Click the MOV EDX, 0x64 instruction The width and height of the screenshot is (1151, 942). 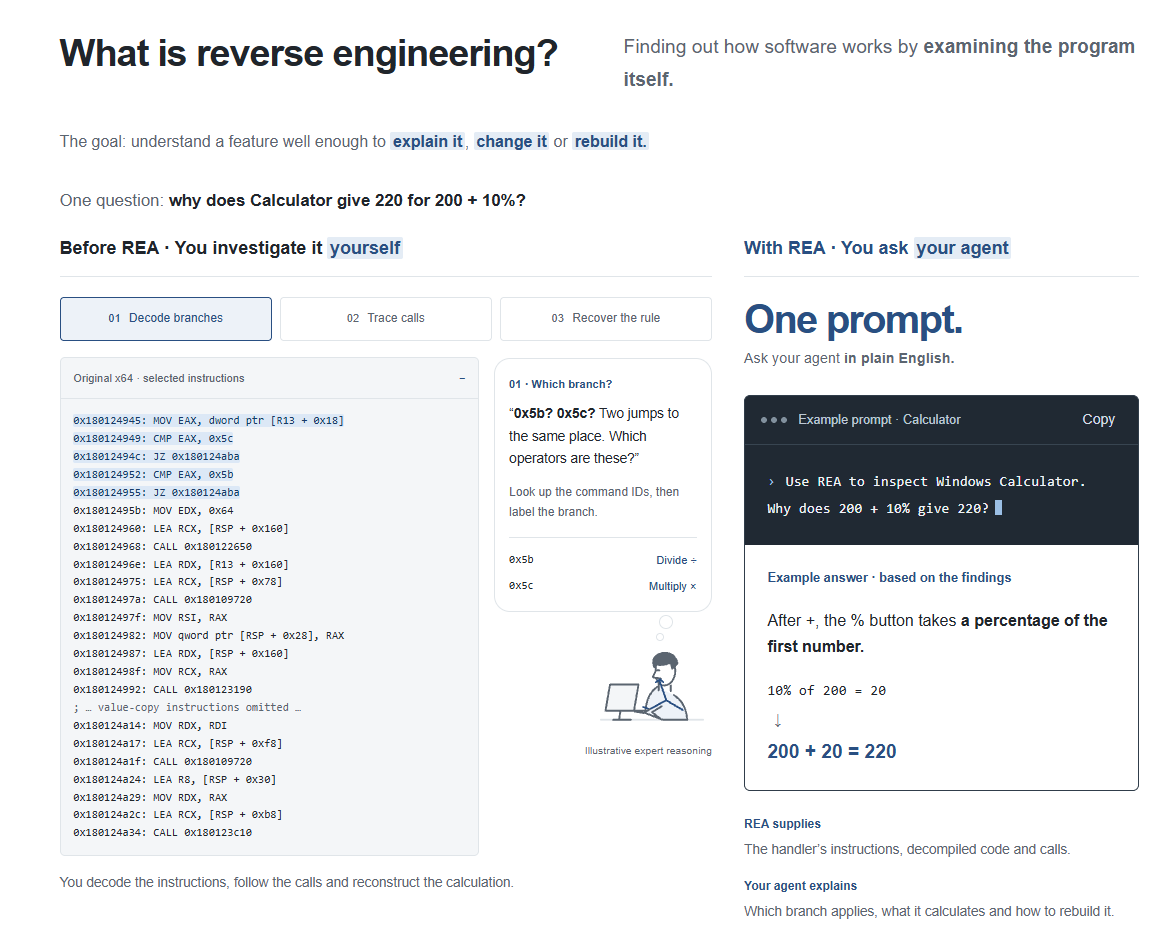click(153, 510)
